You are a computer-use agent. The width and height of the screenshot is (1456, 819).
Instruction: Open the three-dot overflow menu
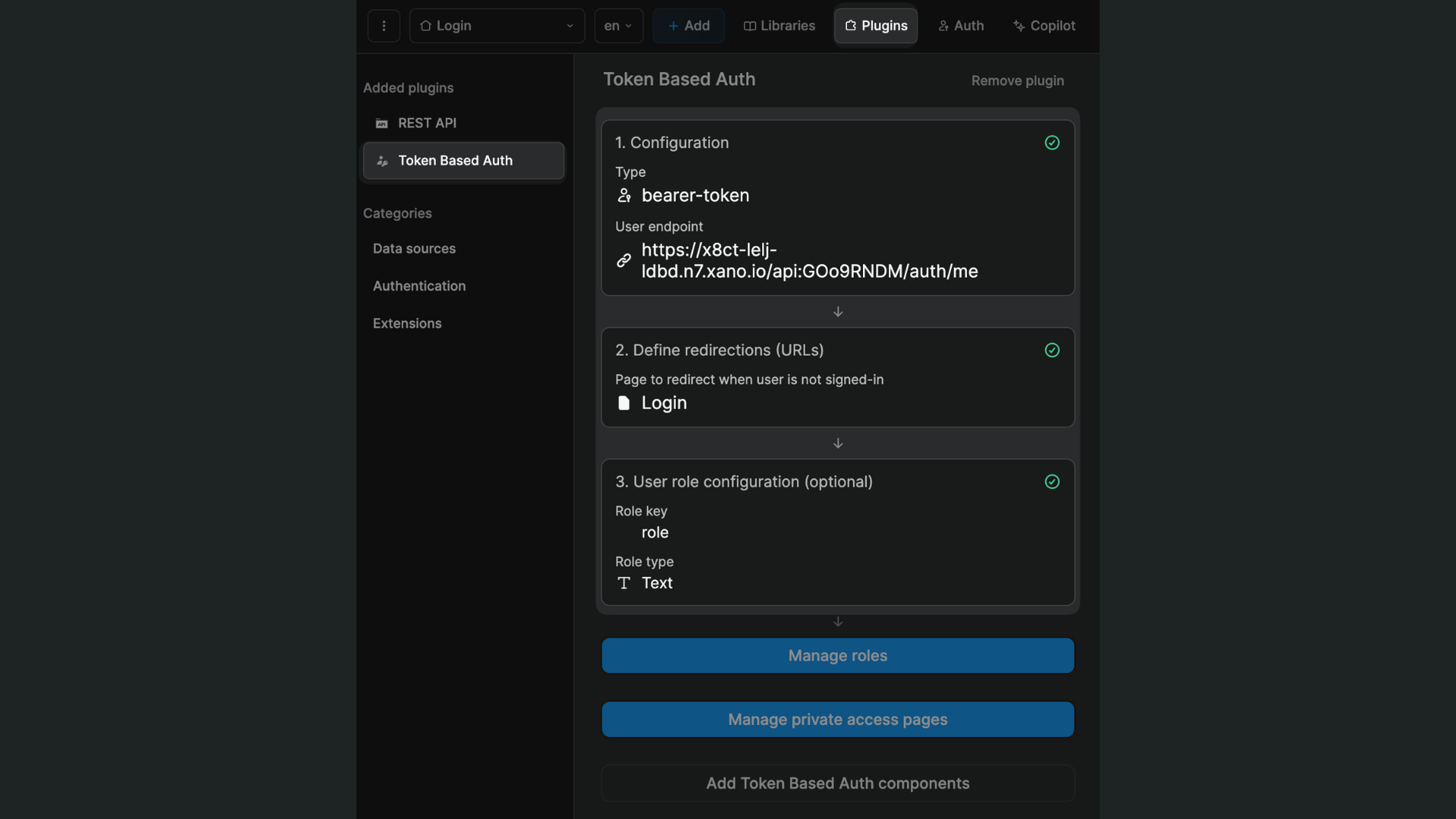(x=384, y=25)
